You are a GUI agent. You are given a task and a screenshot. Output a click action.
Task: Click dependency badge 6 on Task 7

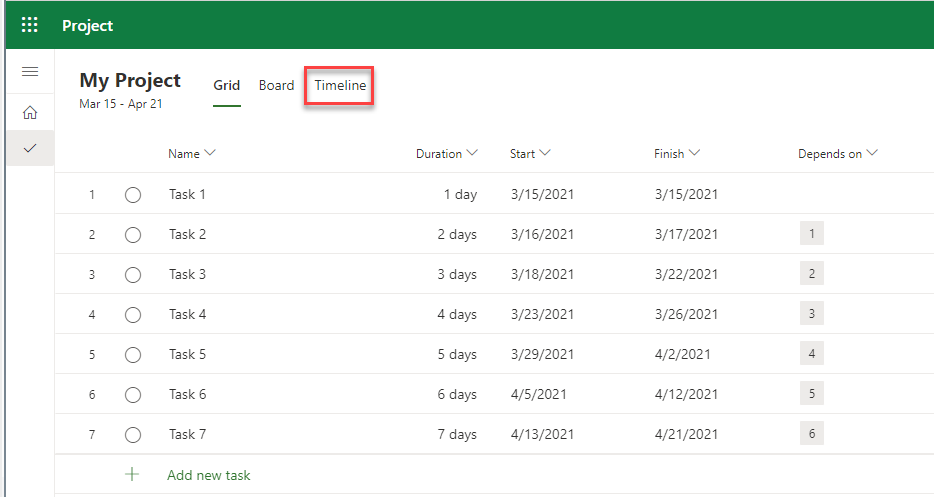(811, 434)
